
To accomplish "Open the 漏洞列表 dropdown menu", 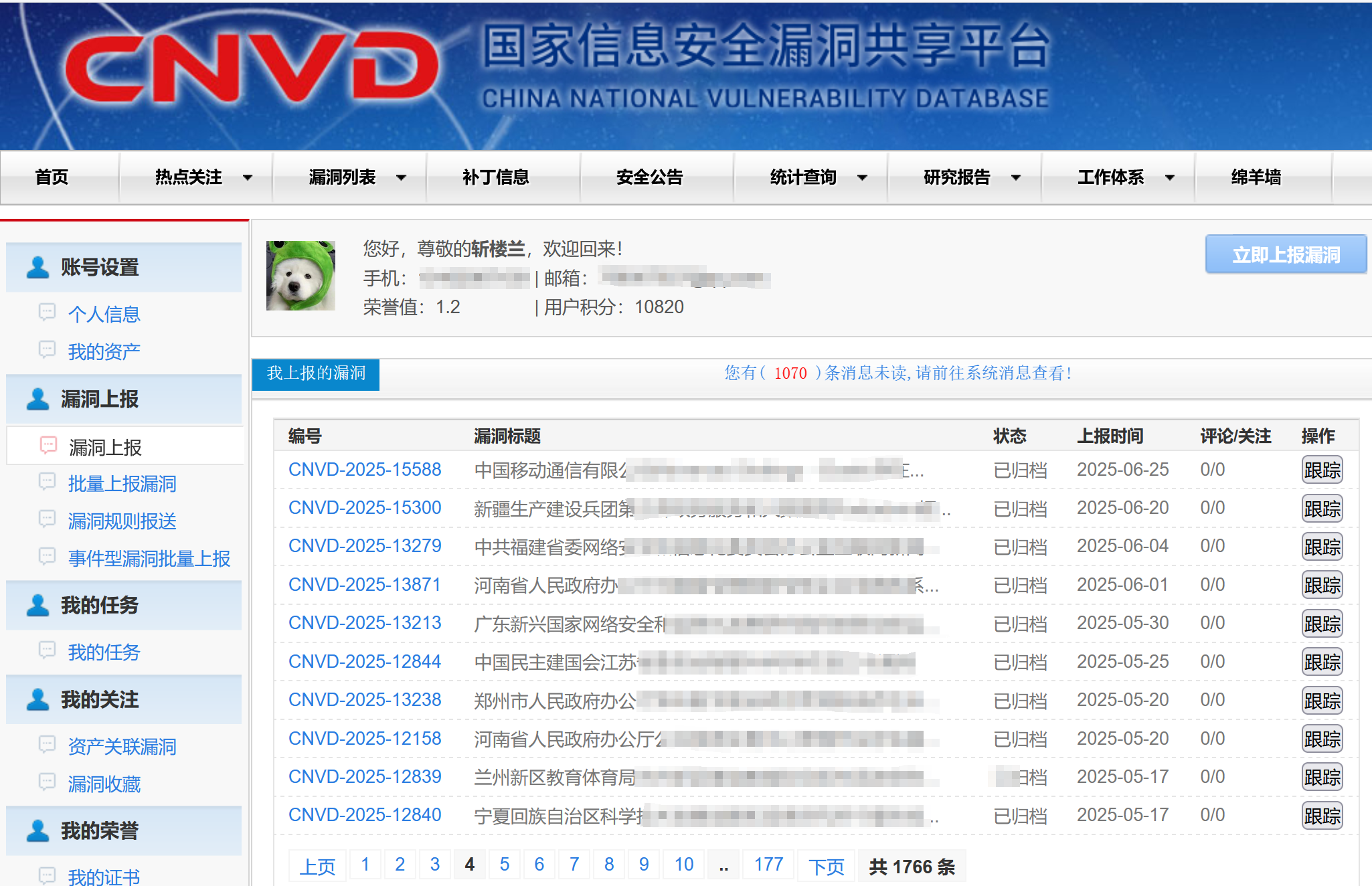I will pos(401,177).
